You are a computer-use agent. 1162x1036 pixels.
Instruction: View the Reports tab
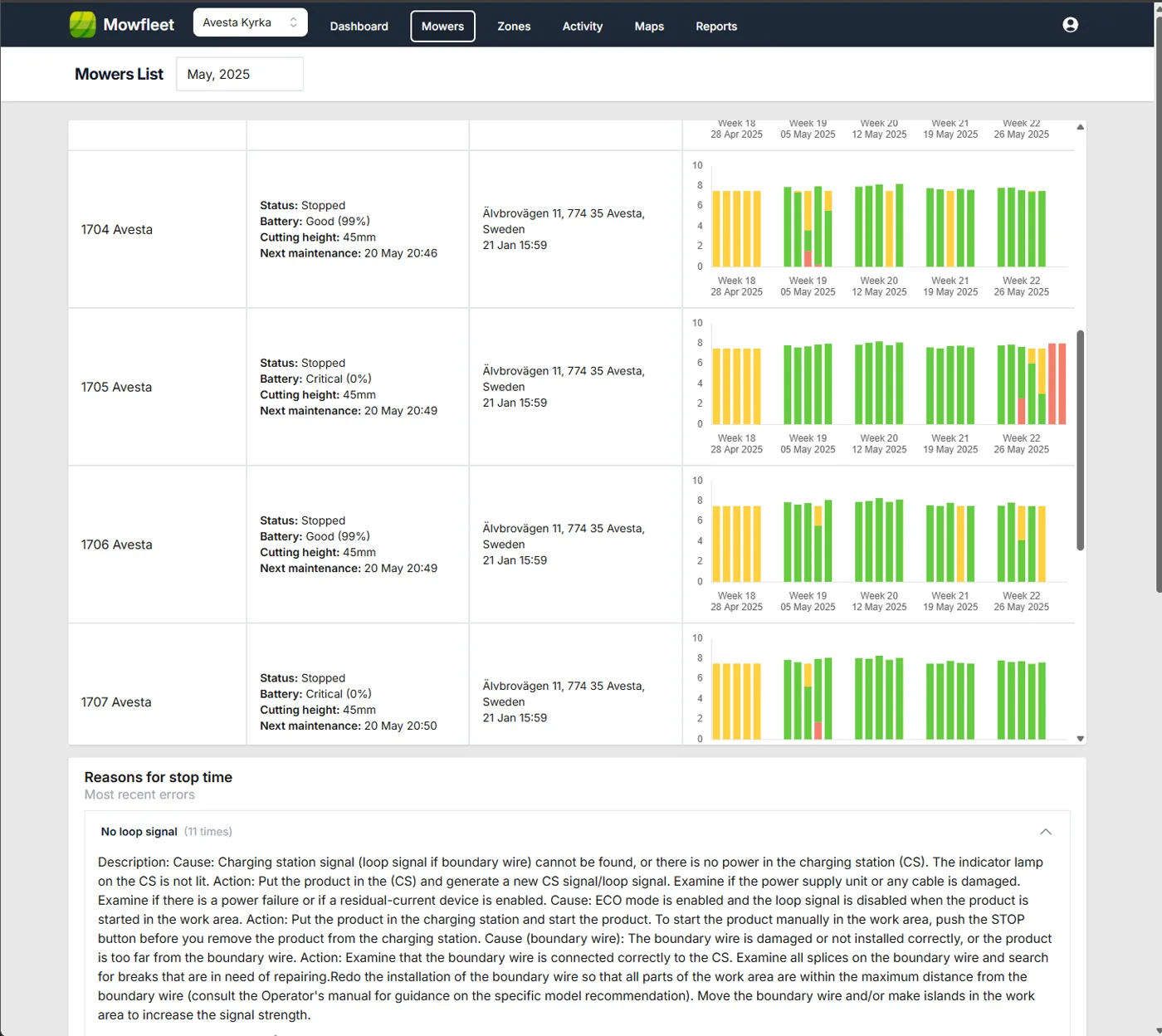716,27
